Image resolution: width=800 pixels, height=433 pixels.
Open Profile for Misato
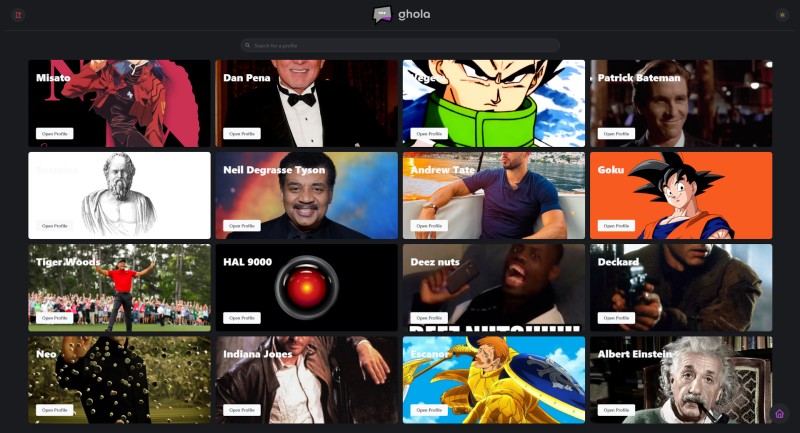tap(55, 134)
